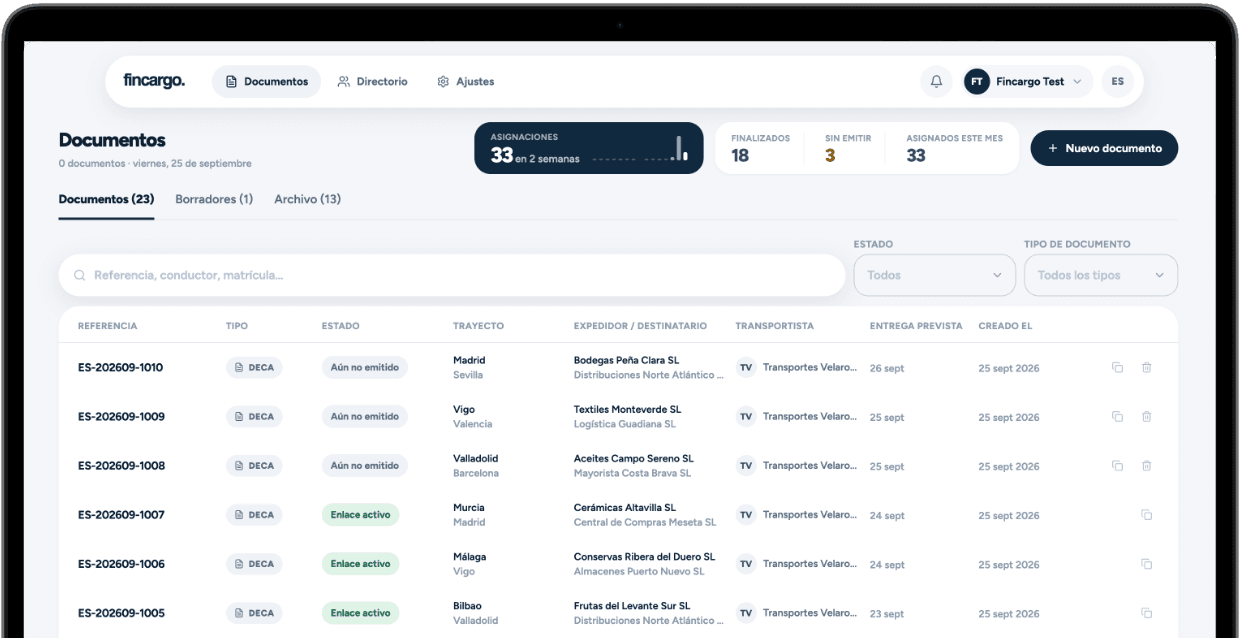Select the Documentos (23) tab

click(106, 199)
